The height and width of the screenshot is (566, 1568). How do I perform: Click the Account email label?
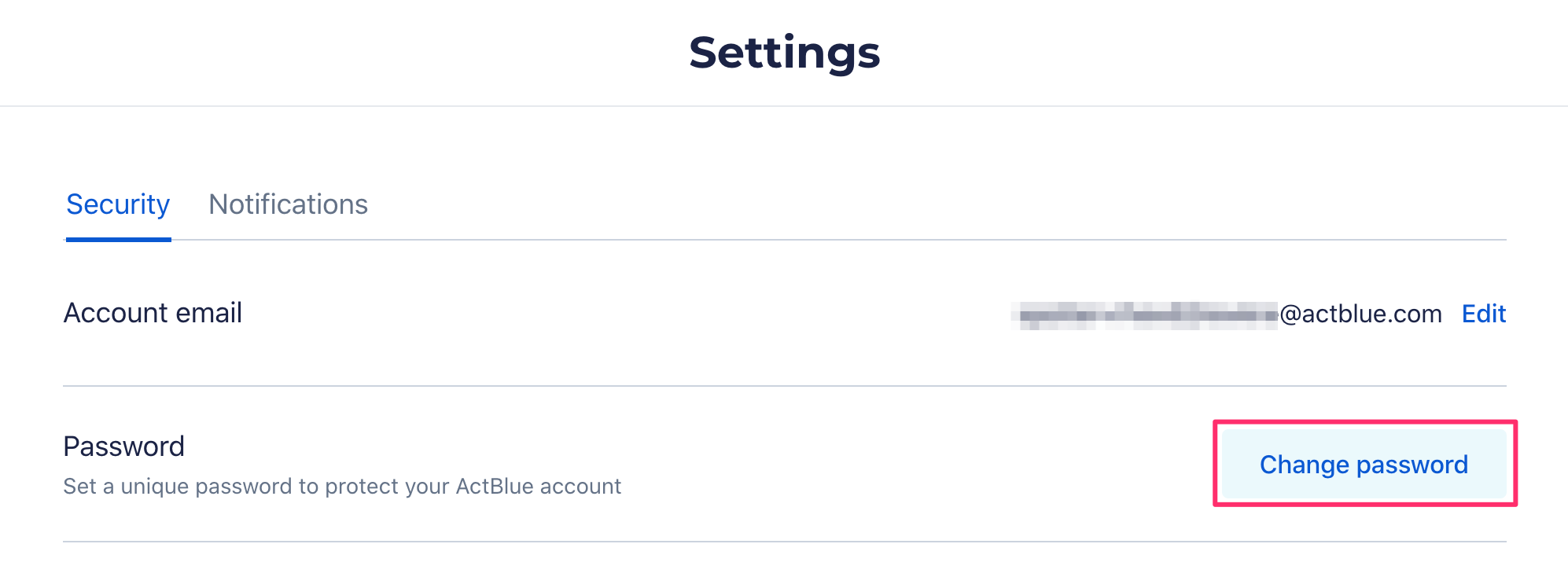coord(153,313)
